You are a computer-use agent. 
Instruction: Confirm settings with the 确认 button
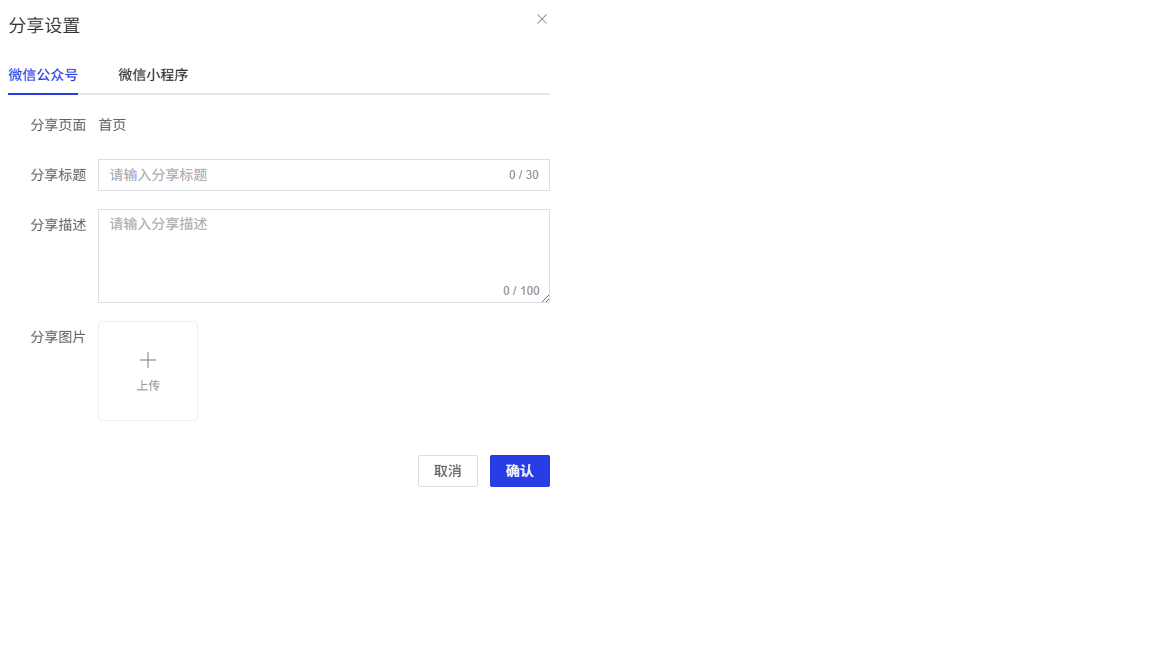520,471
